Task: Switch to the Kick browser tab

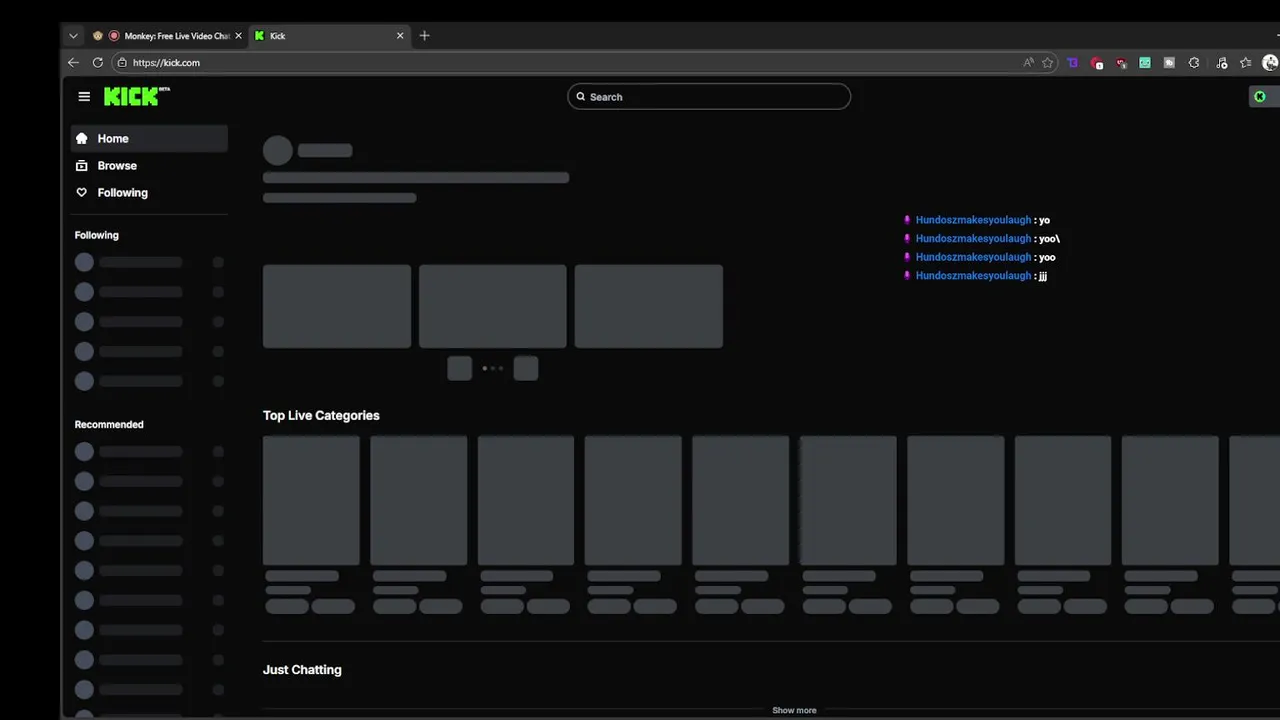Action: [x=328, y=36]
